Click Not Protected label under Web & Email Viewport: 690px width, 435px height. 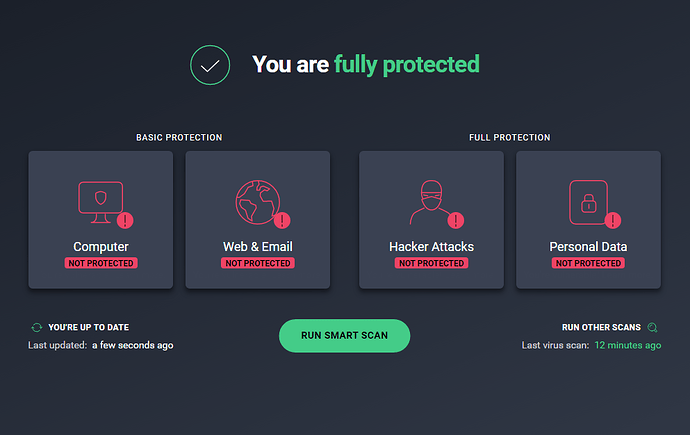click(x=258, y=263)
